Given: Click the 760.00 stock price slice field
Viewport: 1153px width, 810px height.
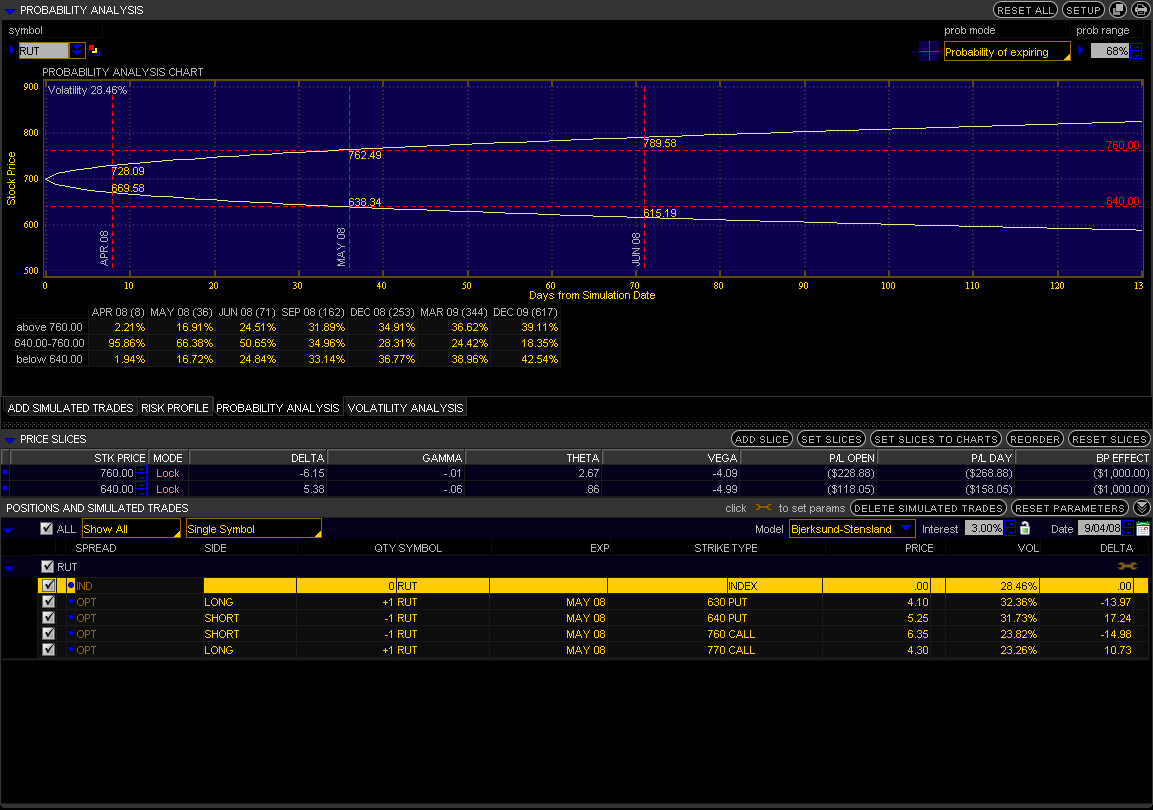Looking at the screenshot, I should pyautogui.click(x=116, y=473).
